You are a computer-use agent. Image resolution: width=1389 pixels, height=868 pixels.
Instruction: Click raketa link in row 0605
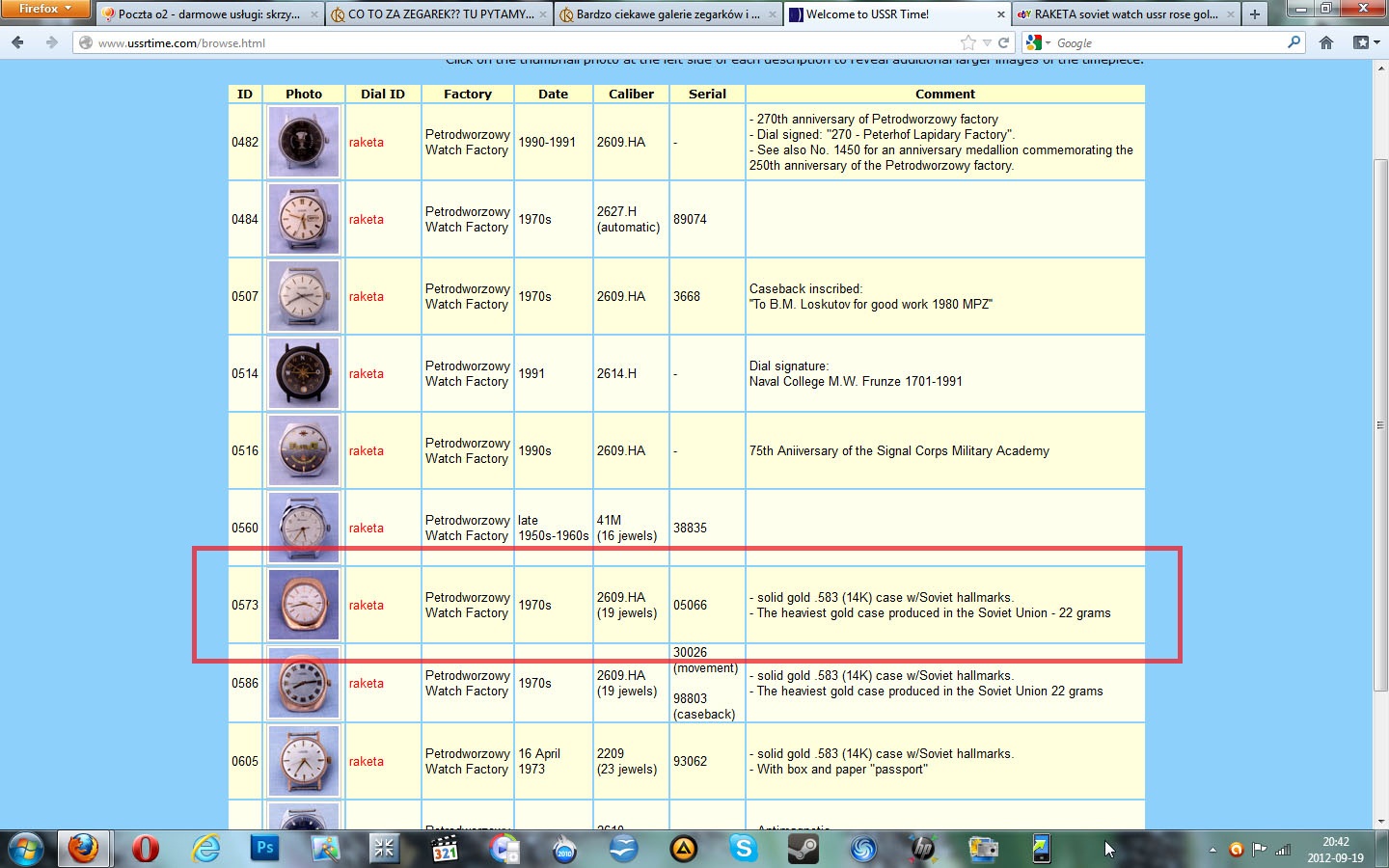pyautogui.click(x=367, y=761)
